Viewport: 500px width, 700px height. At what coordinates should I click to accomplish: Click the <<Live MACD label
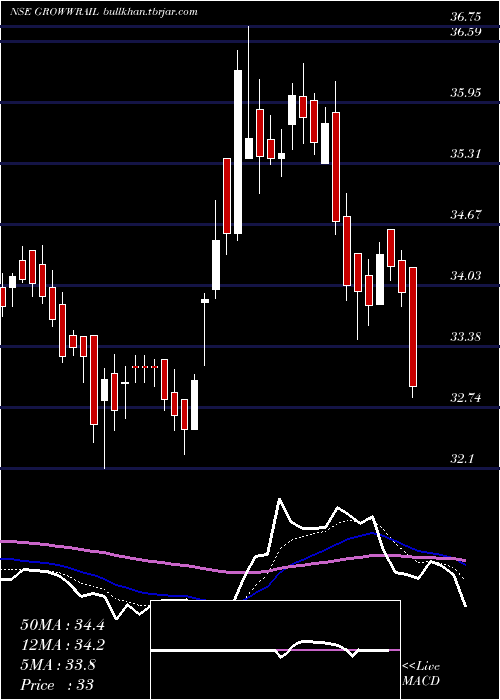coord(421,674)
